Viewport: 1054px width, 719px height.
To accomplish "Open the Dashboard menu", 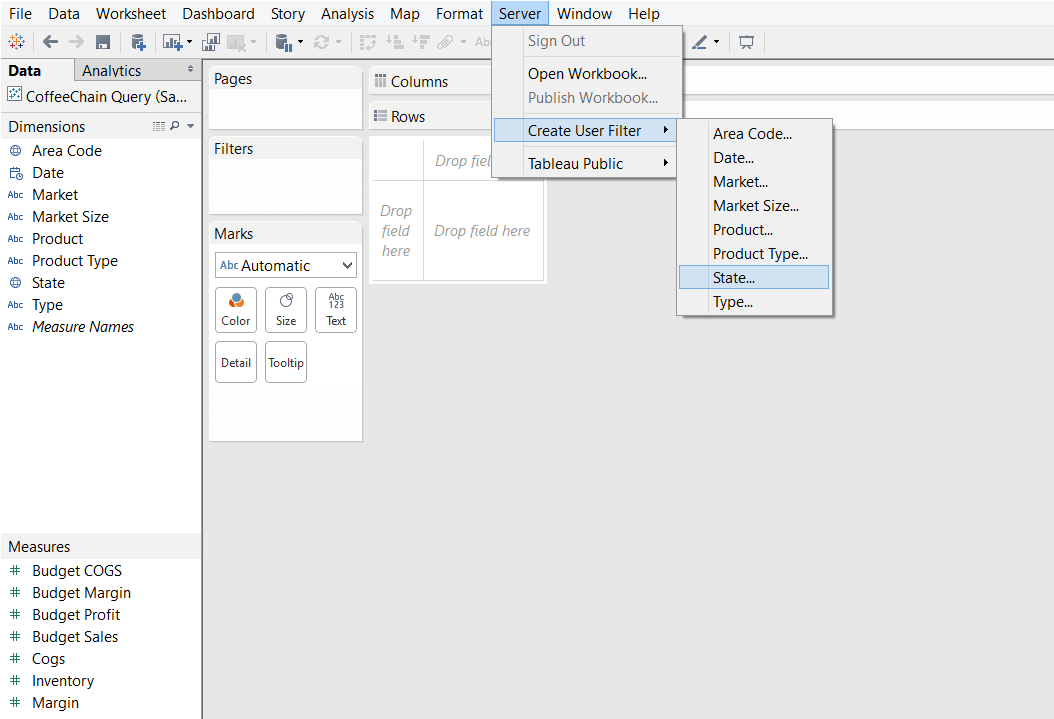I will (218, 13).
